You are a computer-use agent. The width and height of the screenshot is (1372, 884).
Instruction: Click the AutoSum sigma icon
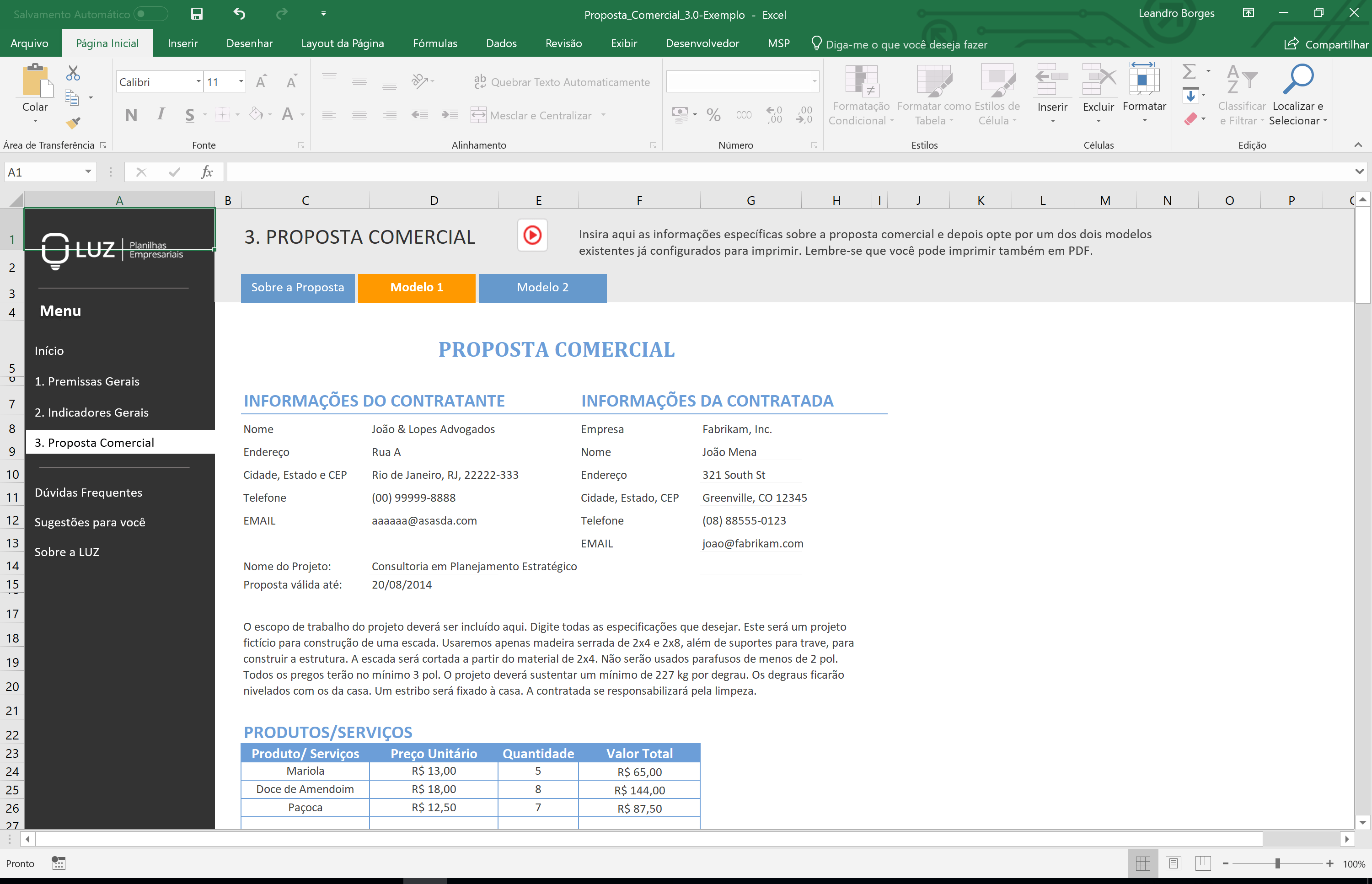click(x=1190, y=72)
